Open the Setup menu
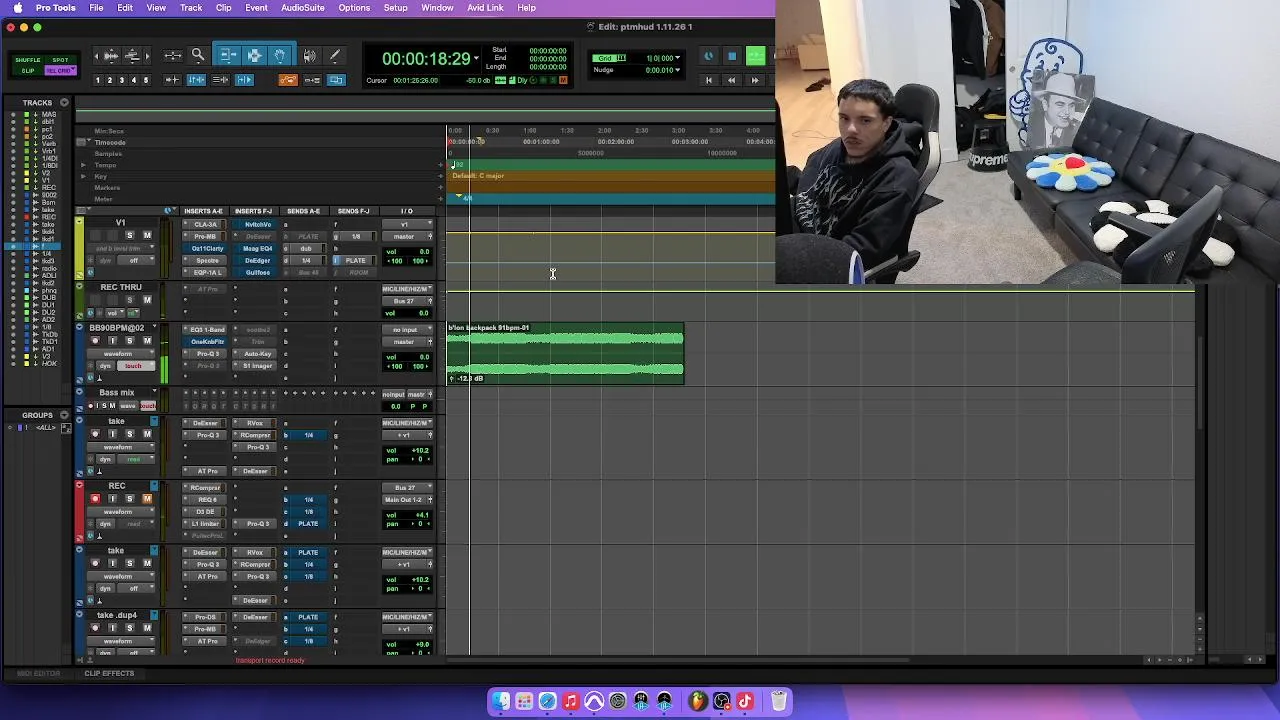The image size is (1280, 720). 396,8
